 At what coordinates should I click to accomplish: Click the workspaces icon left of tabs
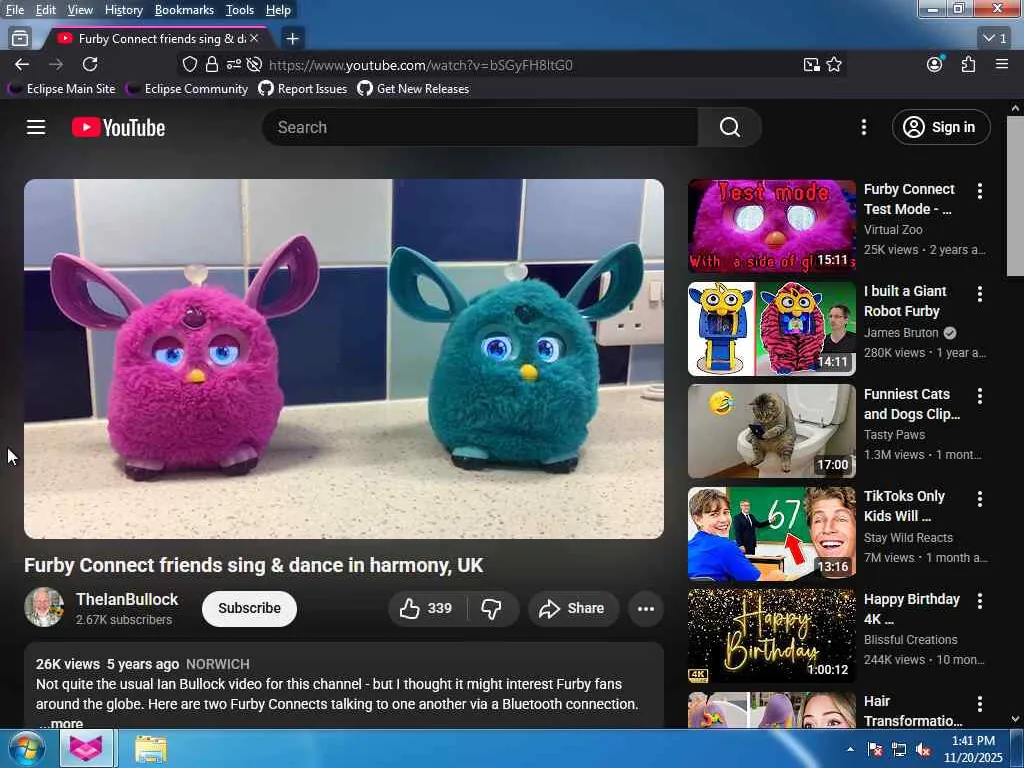(x=20, y=39)
